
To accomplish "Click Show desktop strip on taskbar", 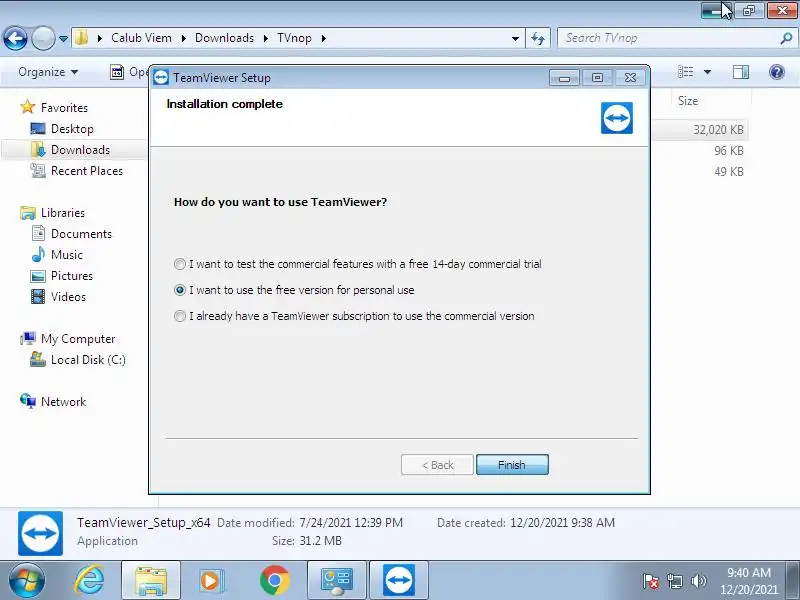I will point(793,580).
